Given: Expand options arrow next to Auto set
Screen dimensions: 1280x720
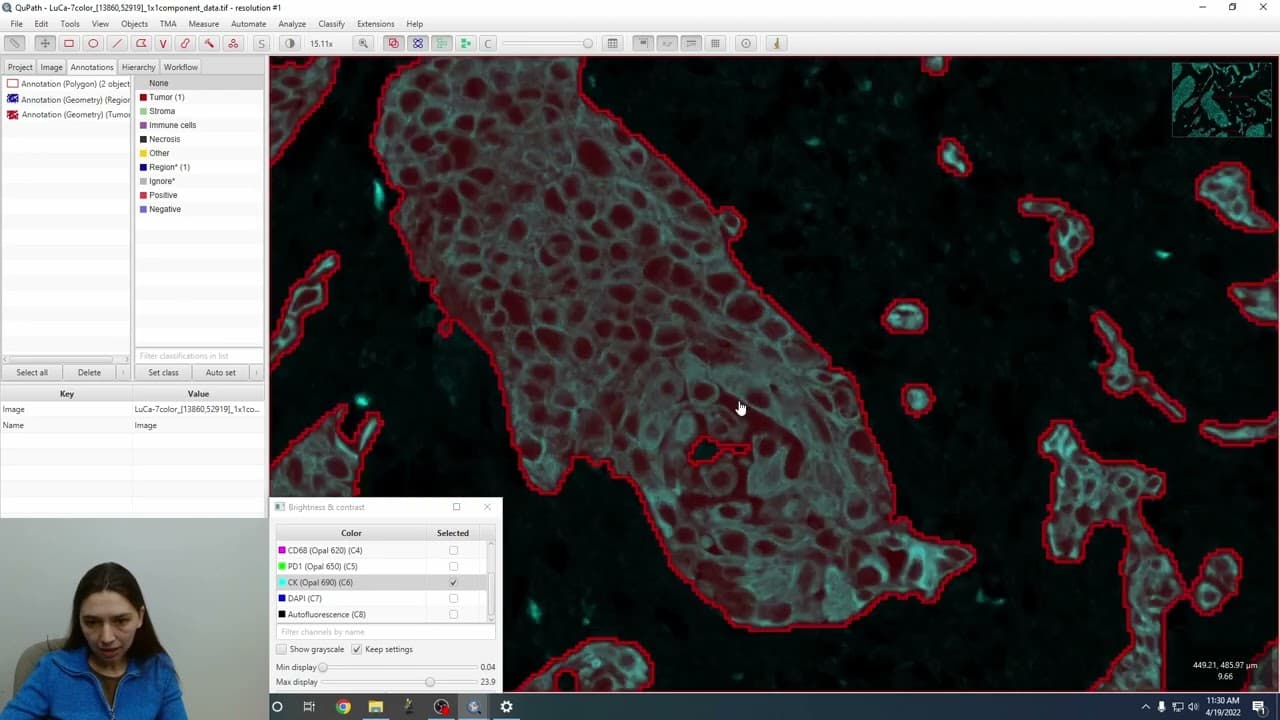Looking at the screenshot, I should (256, 372).
